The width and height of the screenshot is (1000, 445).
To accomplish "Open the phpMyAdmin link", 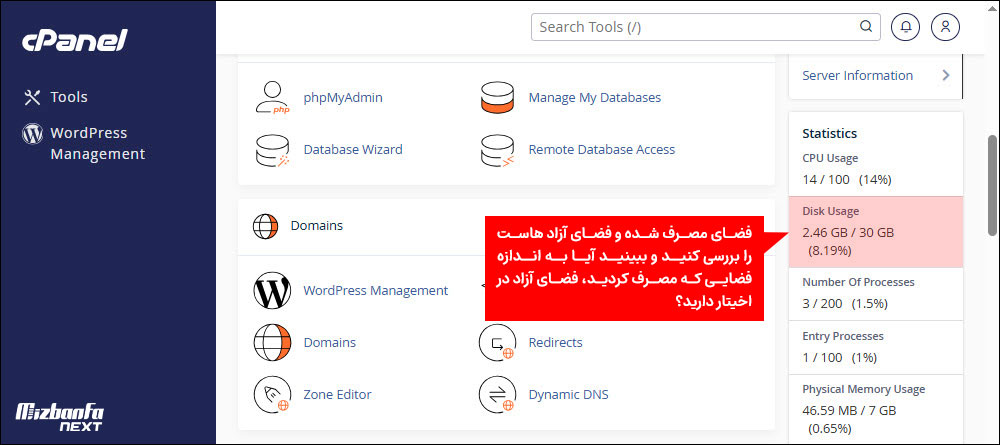I will 343,98.
